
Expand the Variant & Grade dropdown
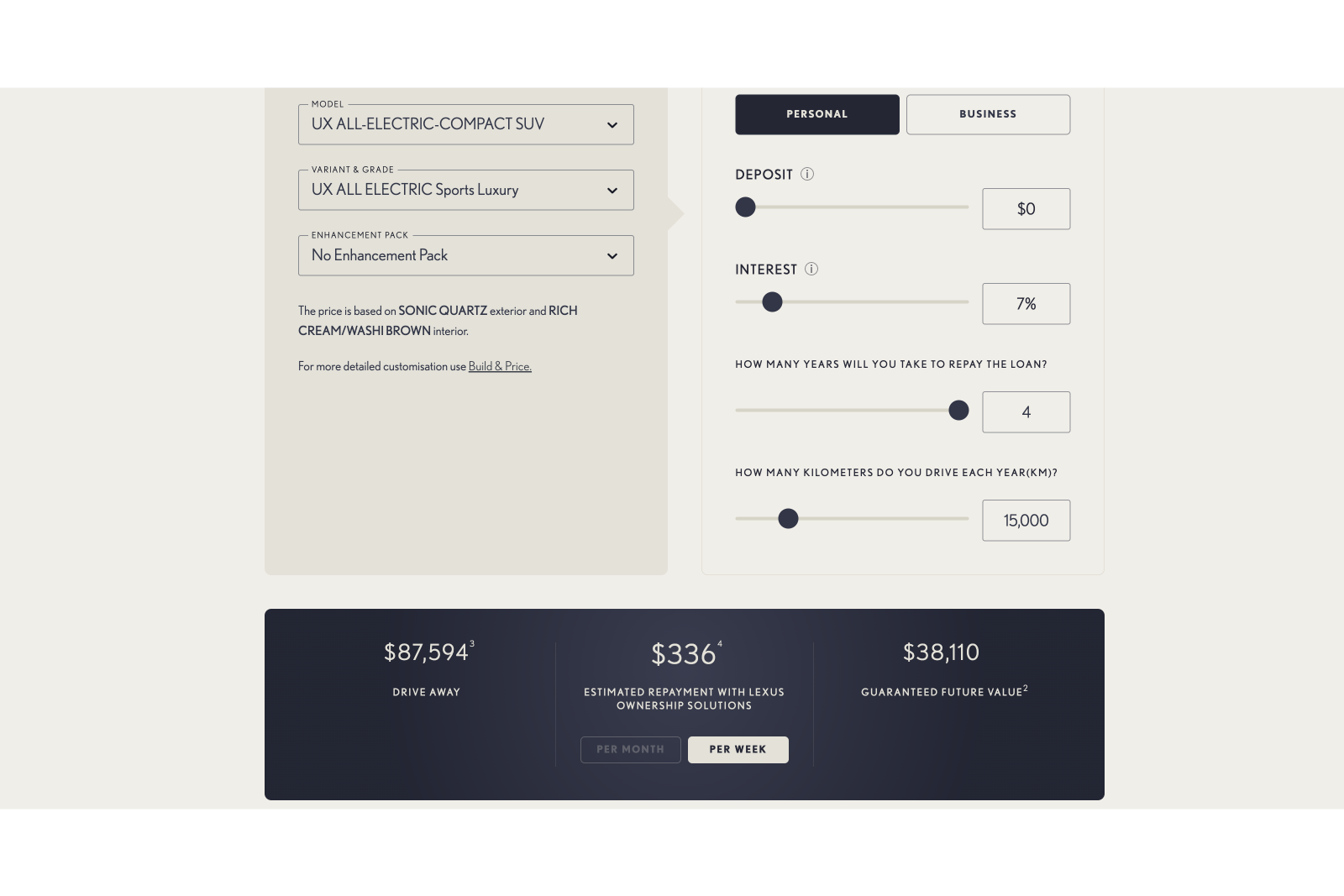465,190
